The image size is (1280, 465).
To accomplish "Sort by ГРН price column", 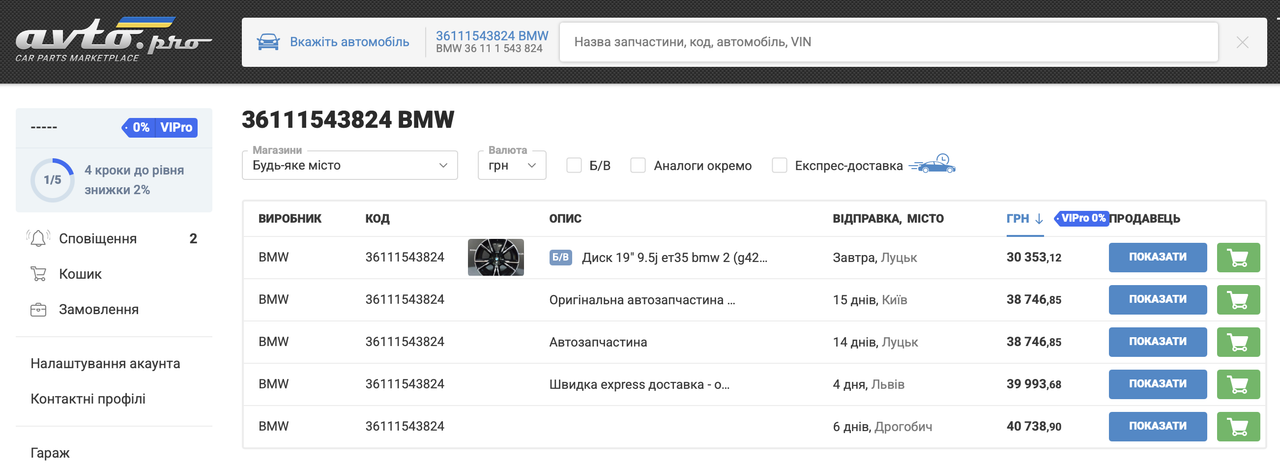I will [1025, 218].
